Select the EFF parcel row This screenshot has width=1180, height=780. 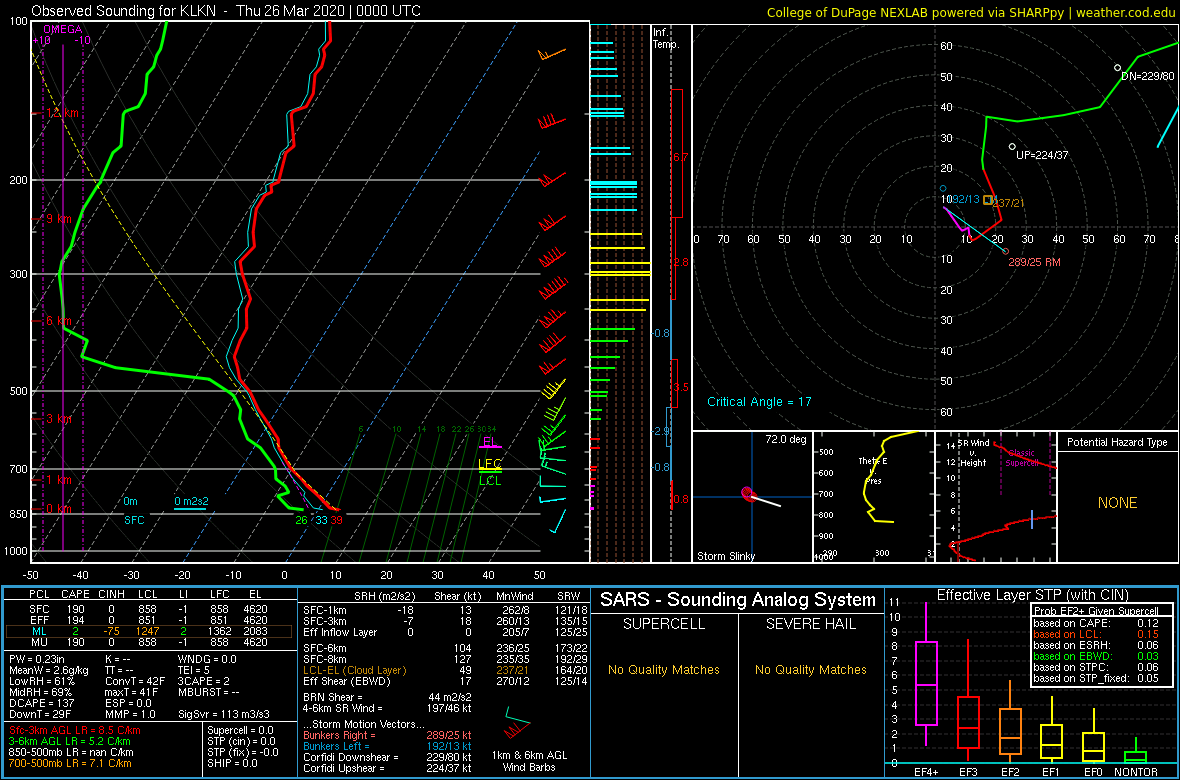tap(151, 620)
